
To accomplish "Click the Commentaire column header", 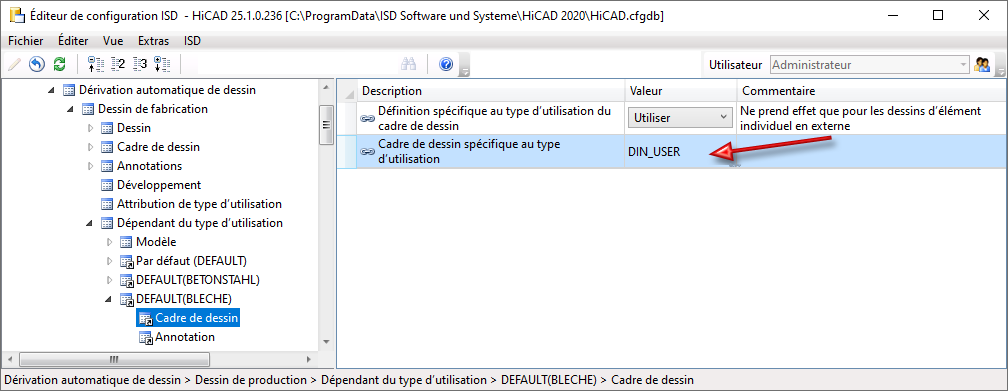I will point(872,91).
